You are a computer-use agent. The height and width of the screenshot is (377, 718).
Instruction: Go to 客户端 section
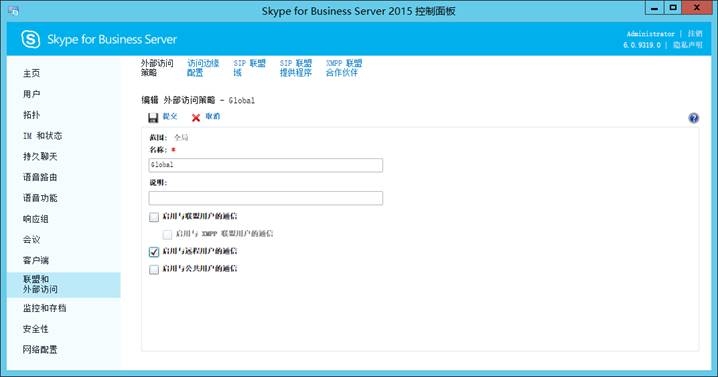point(36,260)
